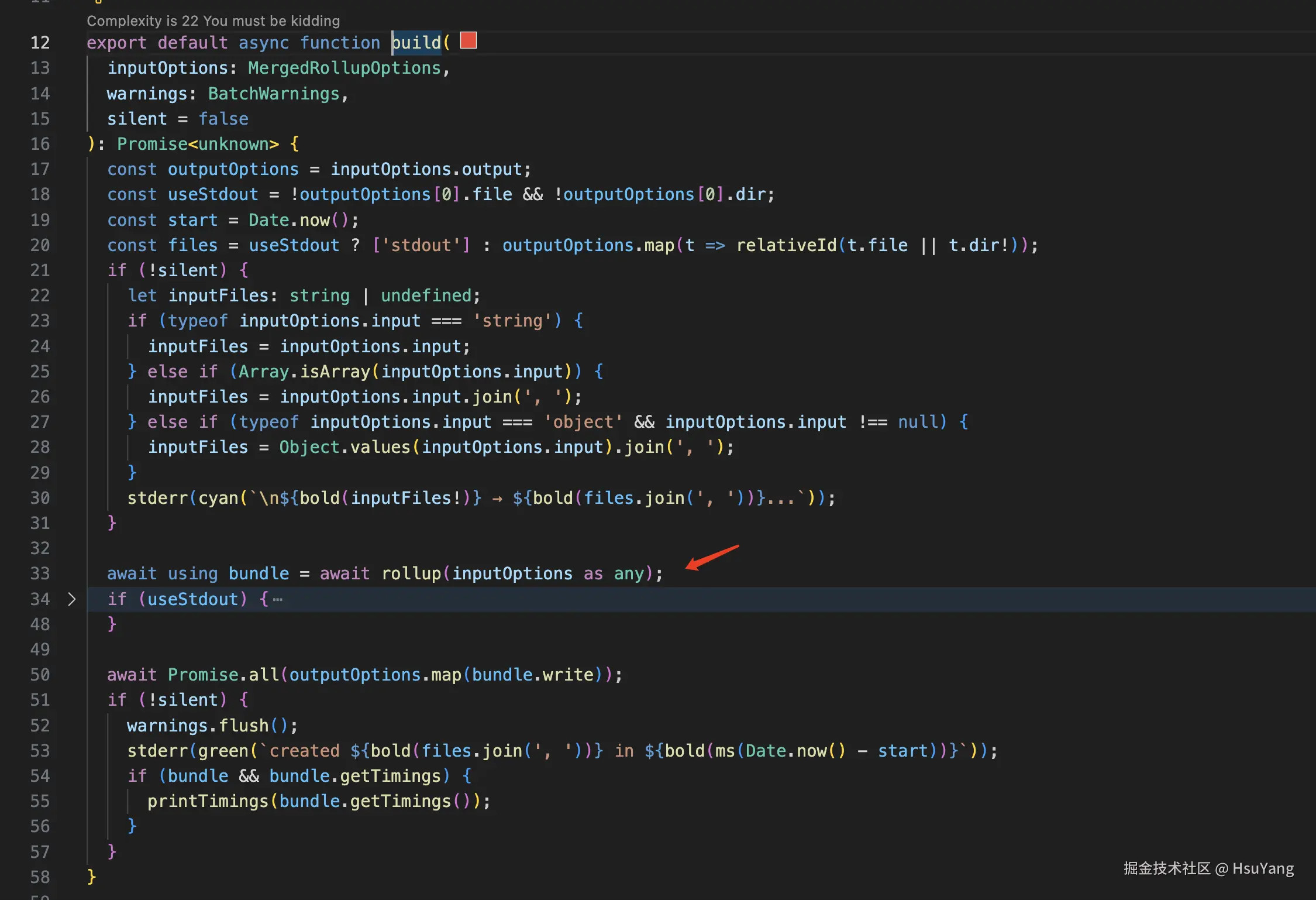The image size is (1316, 900).
Task: Expand the folded block chevron at line 34
Action: pyautogui.click(x=71, y=599)
